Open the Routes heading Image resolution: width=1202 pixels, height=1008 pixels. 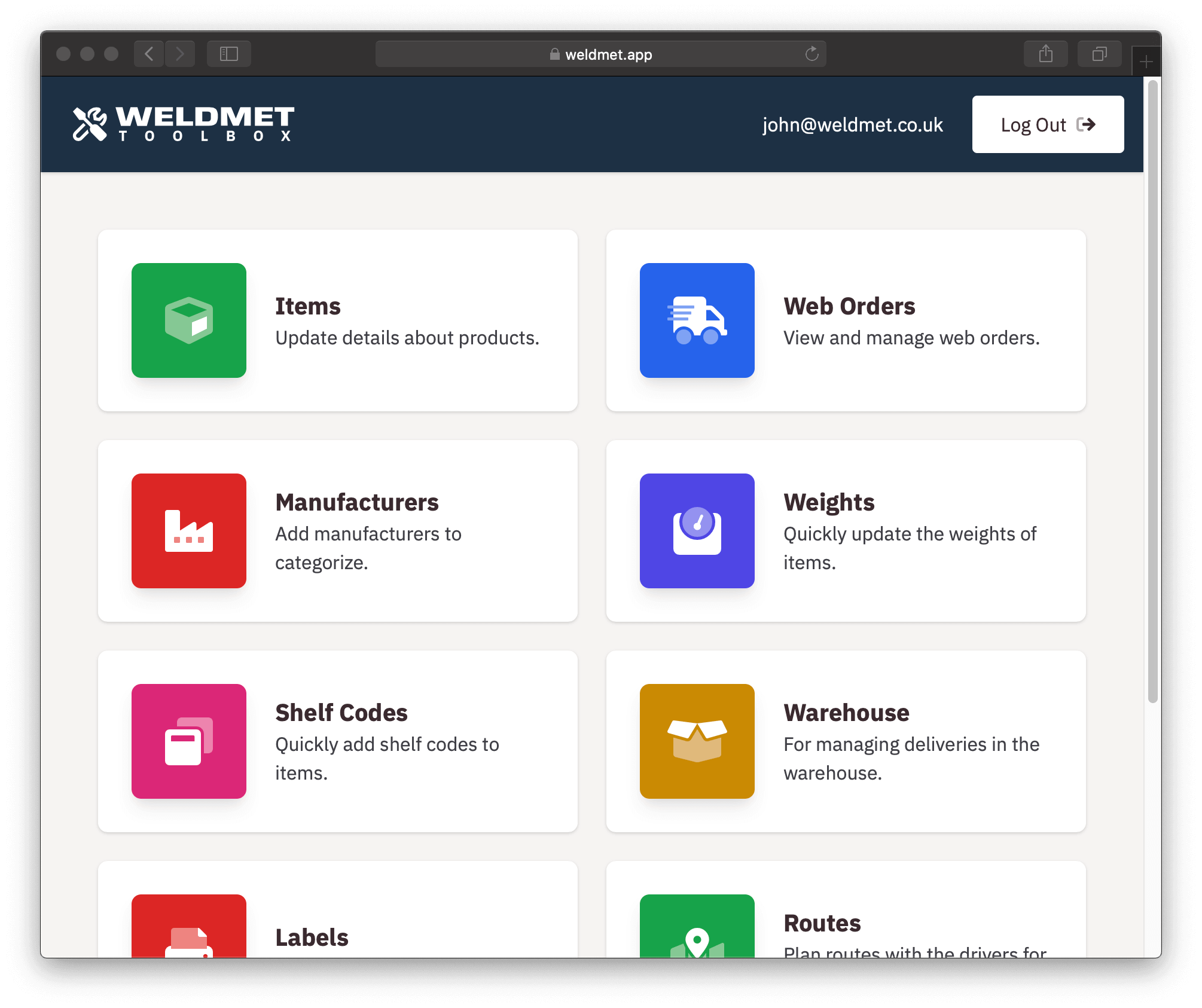[x=823, y=923]
